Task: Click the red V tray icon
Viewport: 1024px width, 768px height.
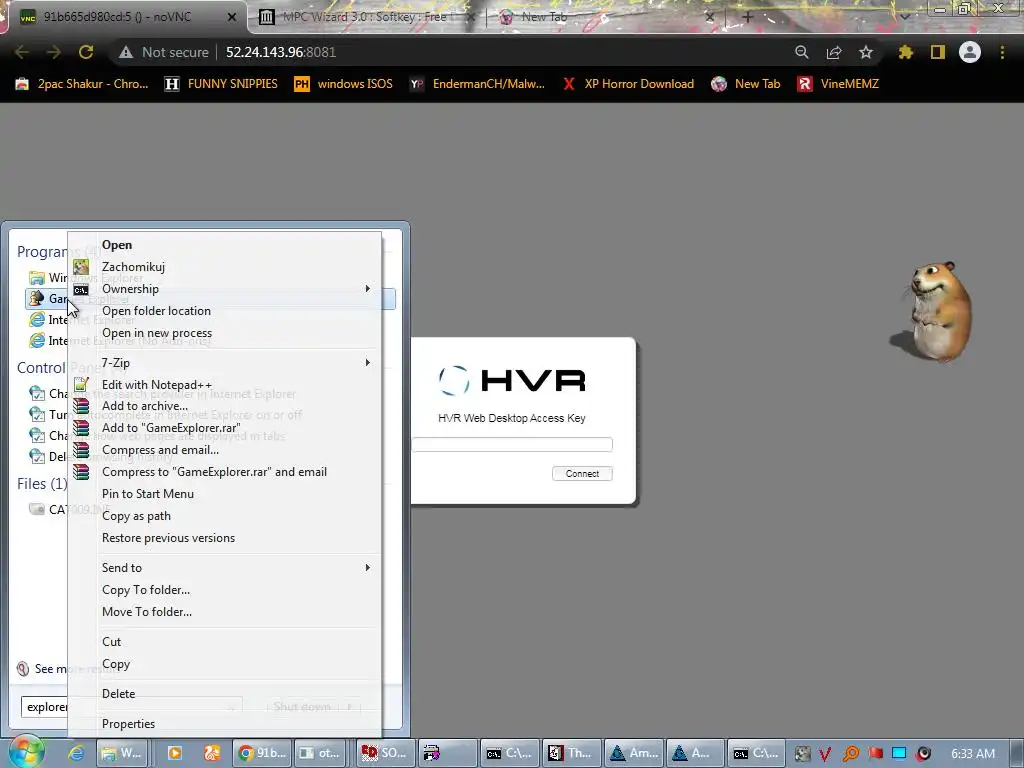Action: coord(825,754)
